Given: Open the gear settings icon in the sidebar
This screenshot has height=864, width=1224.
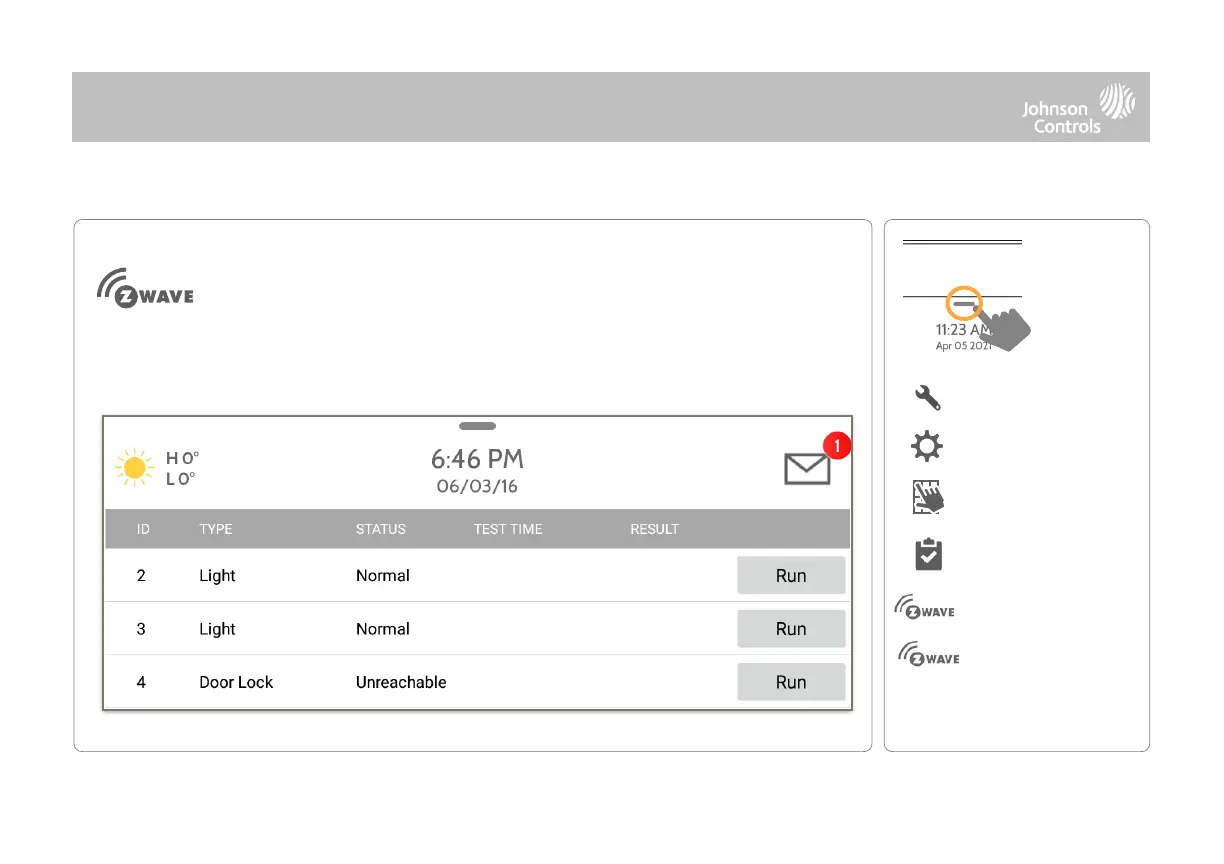Looking at the screenshot, I should 927,447.
